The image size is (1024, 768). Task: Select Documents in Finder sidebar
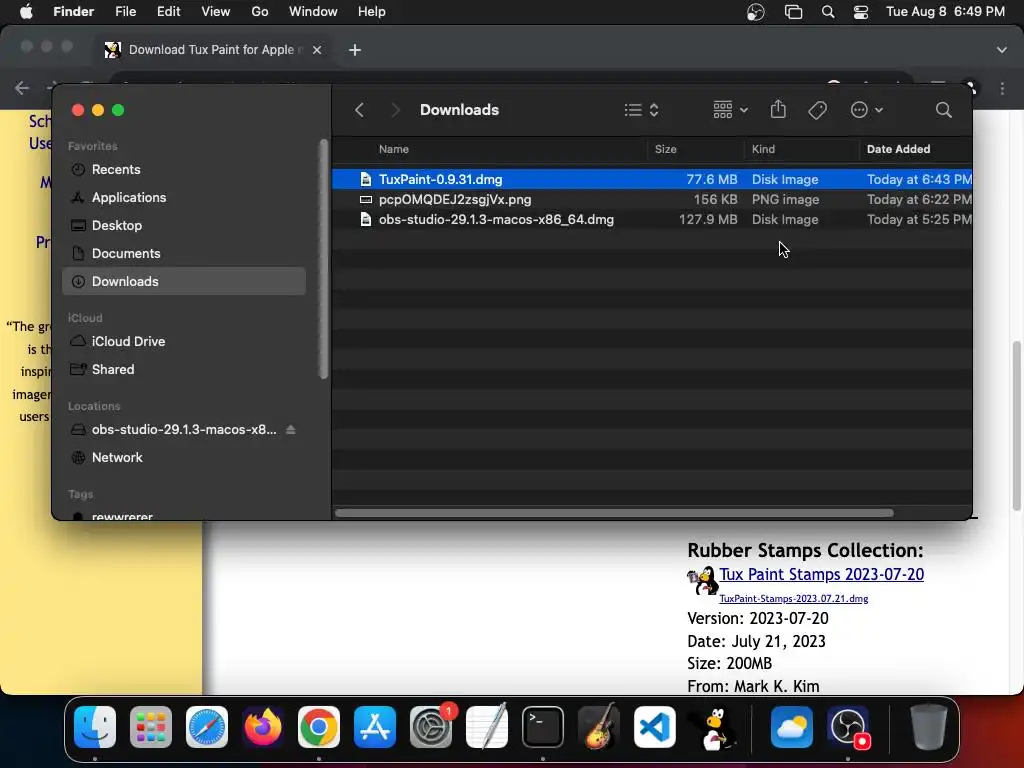click(x=184, y=253)
